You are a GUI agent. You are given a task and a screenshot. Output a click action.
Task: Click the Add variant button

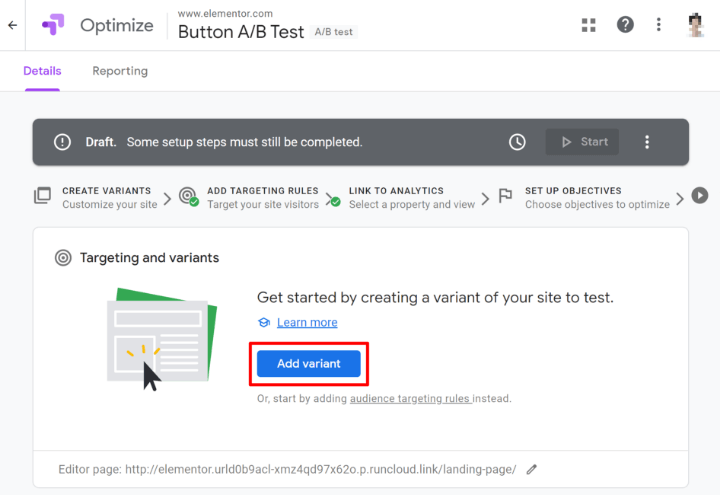tap(308, 364)
